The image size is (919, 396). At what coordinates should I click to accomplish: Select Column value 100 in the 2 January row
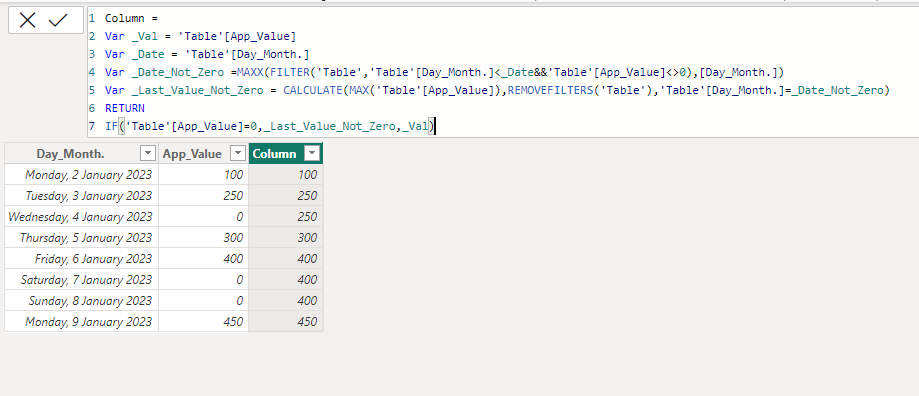[x=286, y=175]
